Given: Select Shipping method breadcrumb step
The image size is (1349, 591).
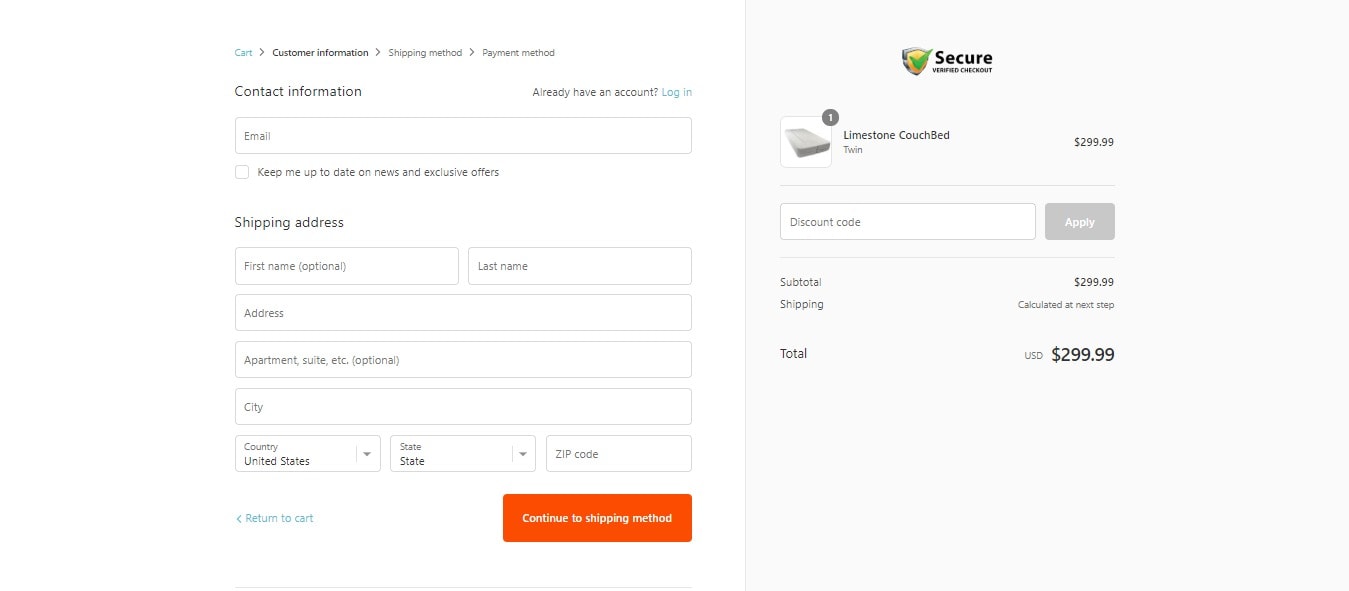Looking at the screenshot, I should [x=425, y=53].
